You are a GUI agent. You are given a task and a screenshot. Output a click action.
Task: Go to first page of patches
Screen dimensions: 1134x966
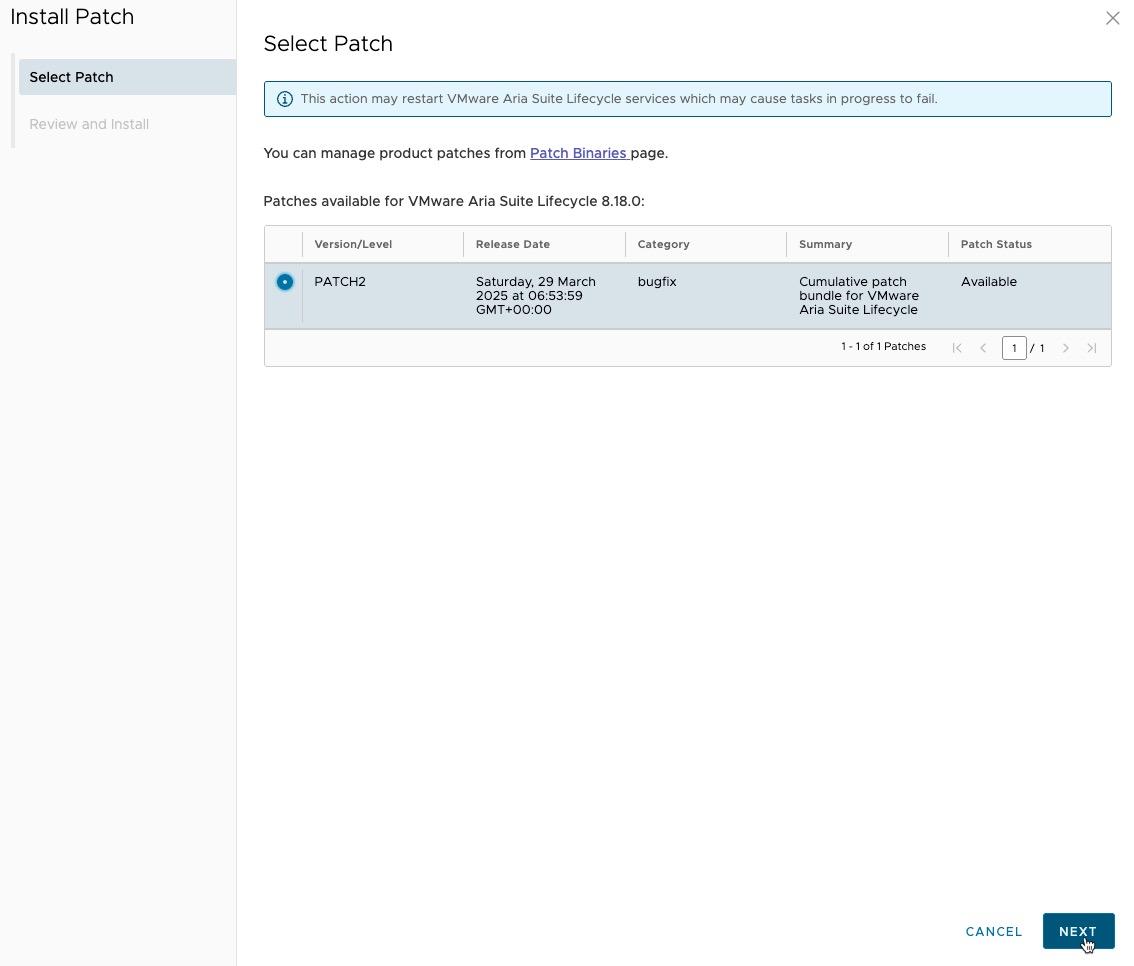(957, 348)
